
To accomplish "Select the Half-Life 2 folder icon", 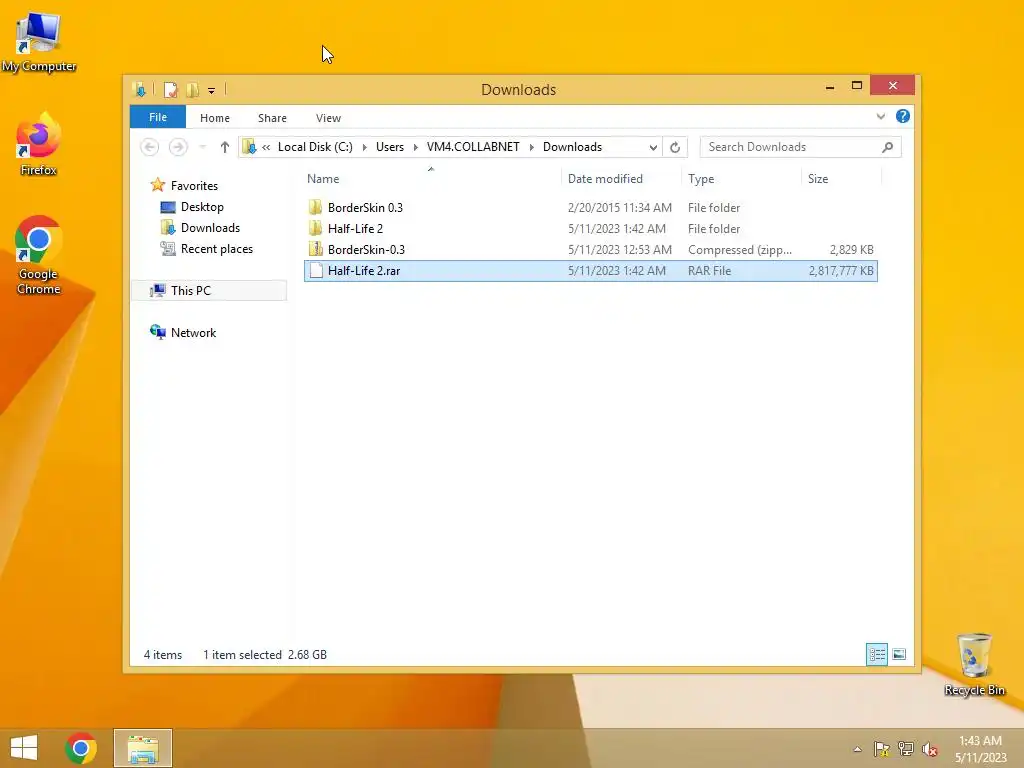I will pos(315,229).
